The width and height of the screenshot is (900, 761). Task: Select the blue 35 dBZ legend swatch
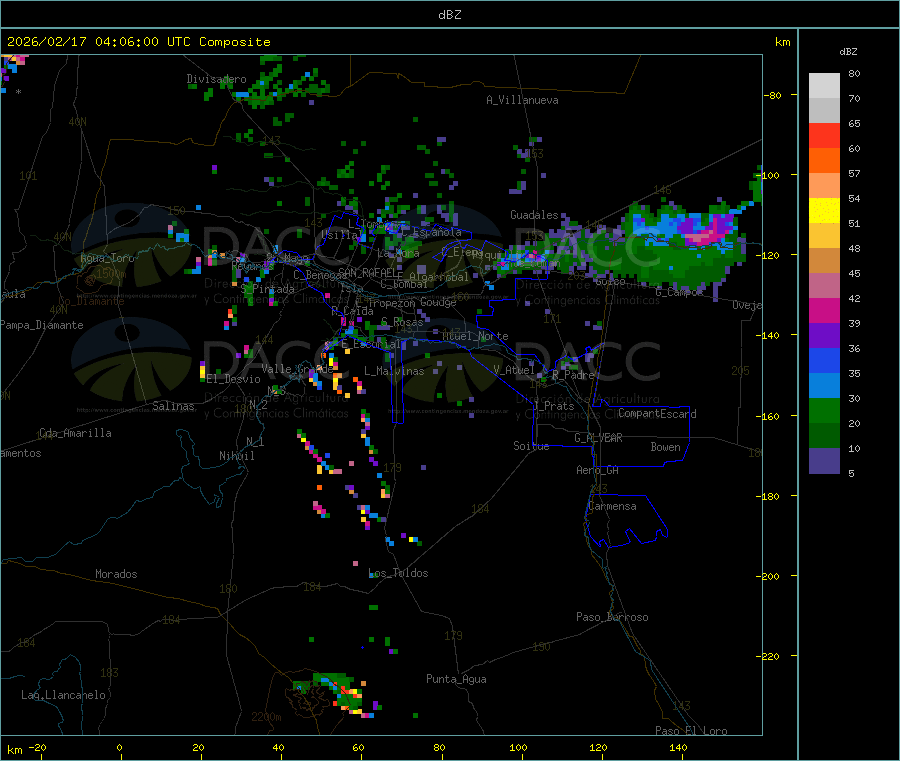tap(824, 360)
